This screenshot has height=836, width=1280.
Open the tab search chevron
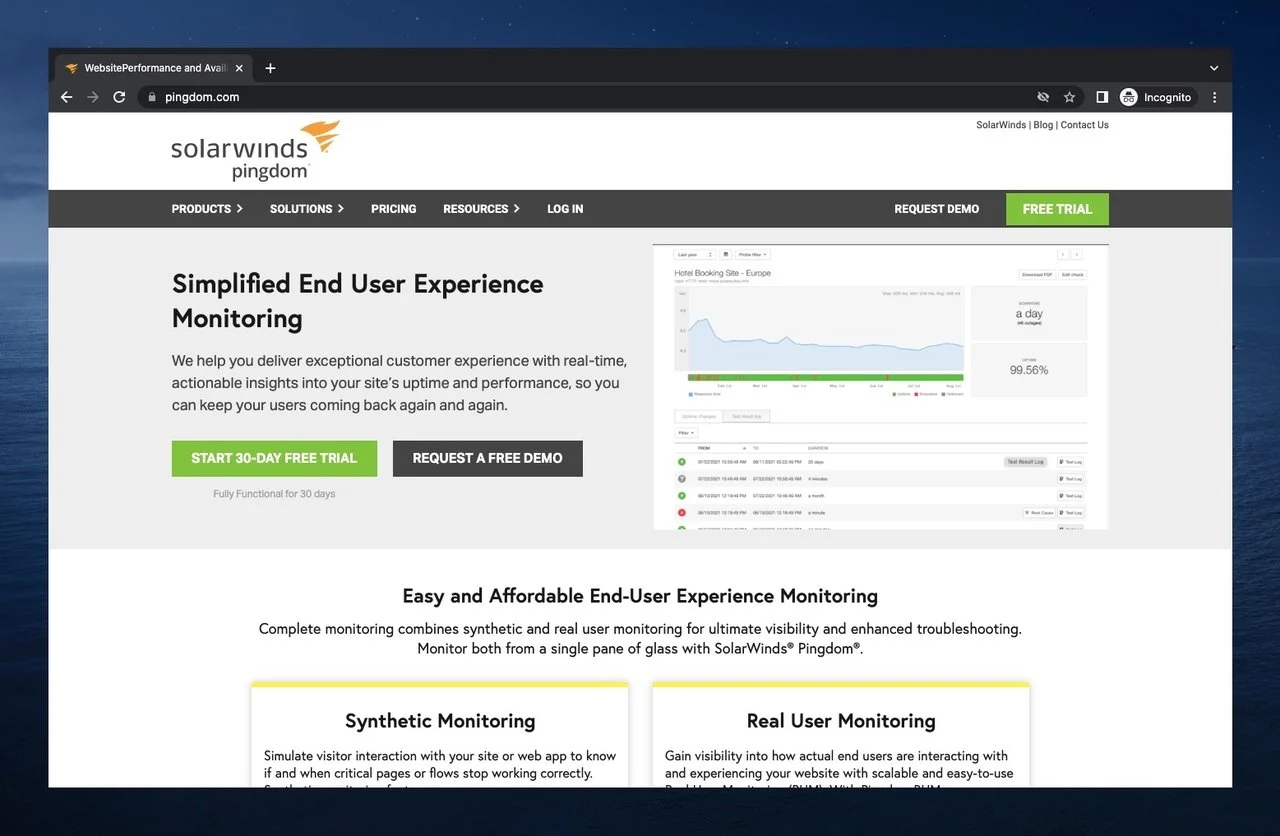(x=1214, y=68)
